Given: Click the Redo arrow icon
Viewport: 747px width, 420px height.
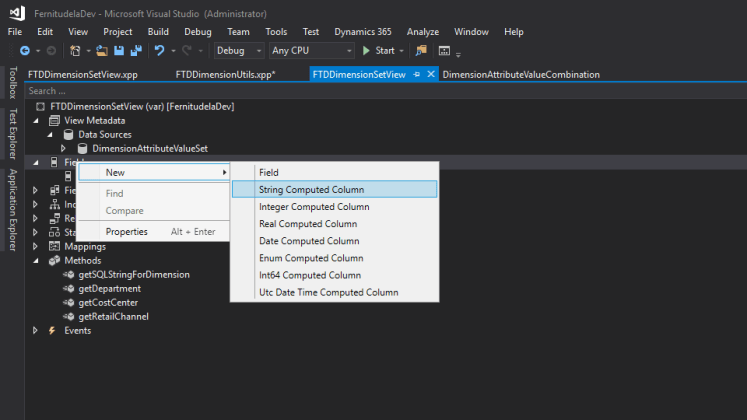Looking at the screenshot, I should (x=187, y=50).
